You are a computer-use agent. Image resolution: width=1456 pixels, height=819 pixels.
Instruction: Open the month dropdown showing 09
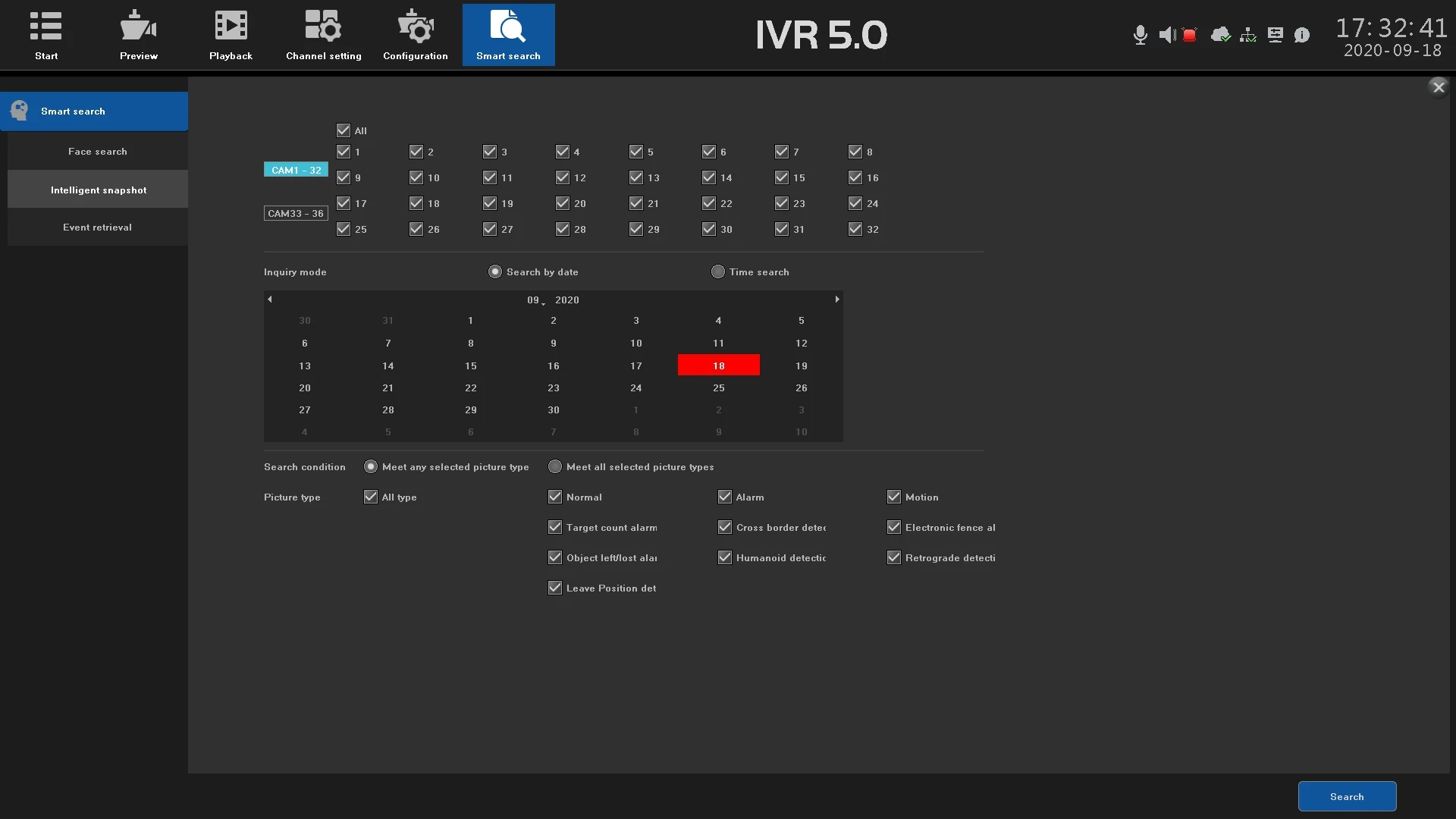coord(535,300)
